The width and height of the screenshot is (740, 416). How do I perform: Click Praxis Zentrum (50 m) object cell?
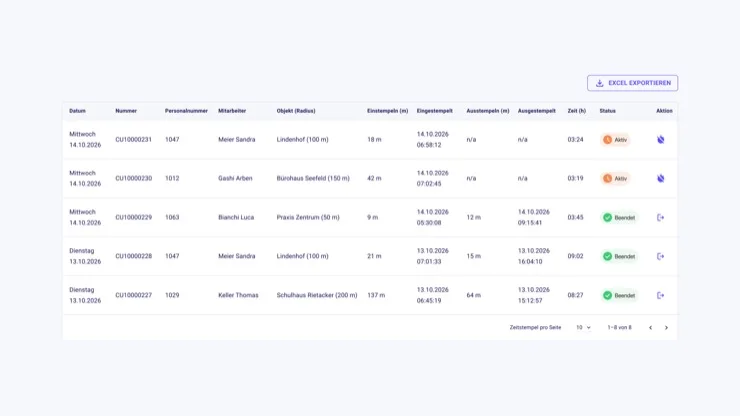(x=308, y=218)
